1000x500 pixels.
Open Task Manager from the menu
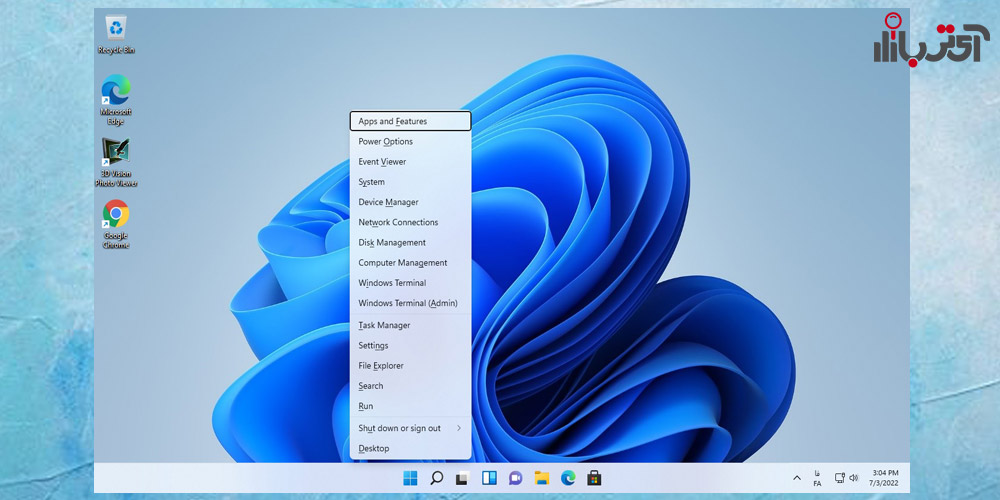[411, 325]
